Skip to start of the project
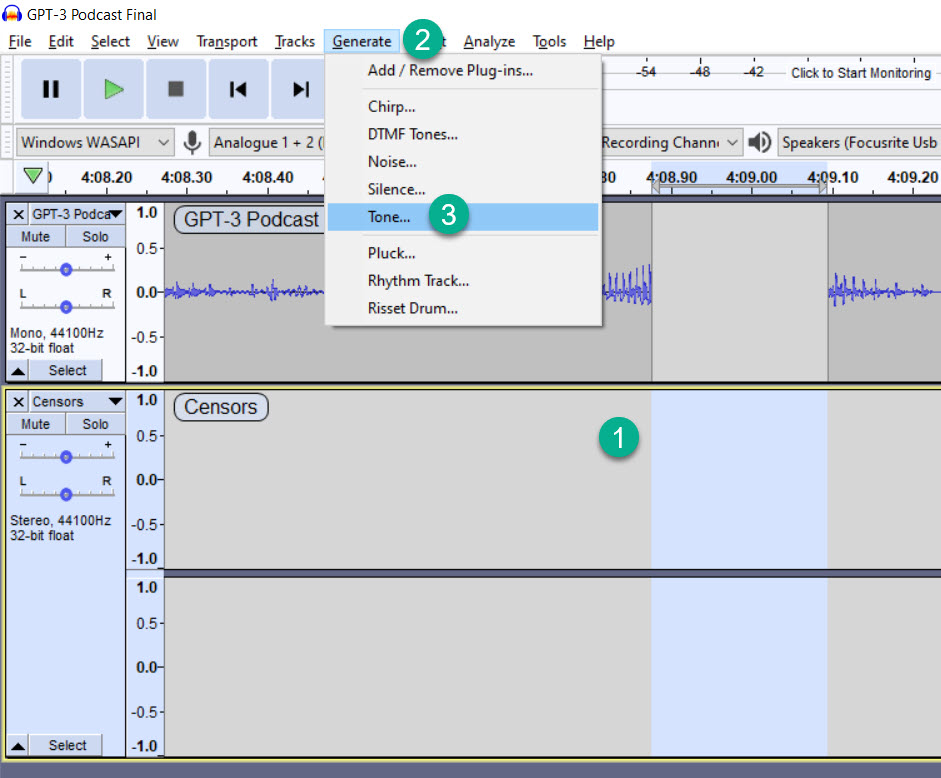 click(x=238, y=89)
